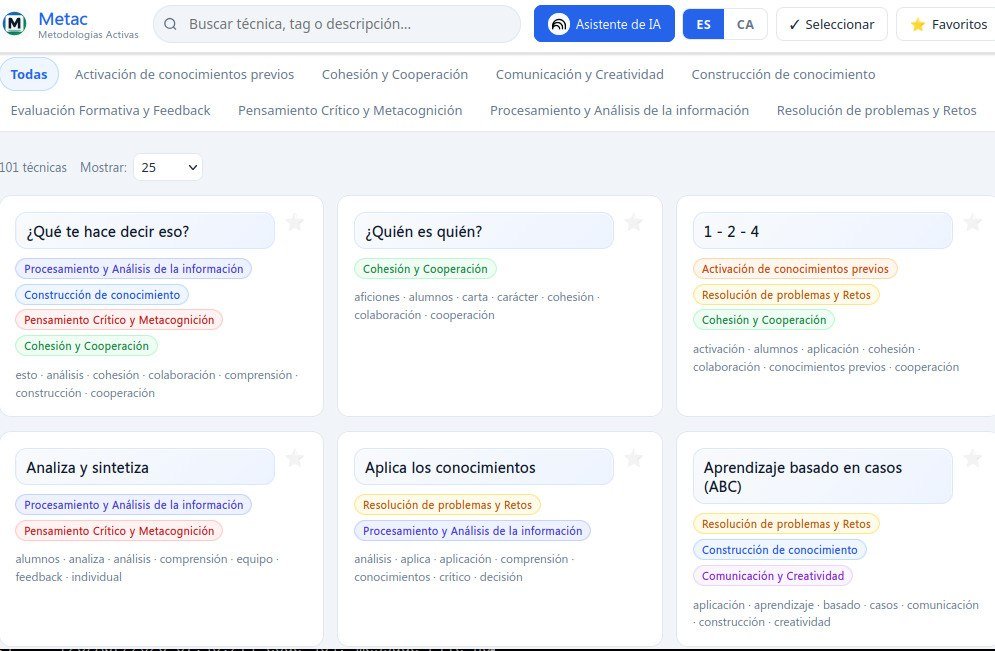Viewport: 995px width, 651px height.
Task: Click Procesamiento tag in "¿Qué te hace decir eso?"
Action: [x=134, y=269]
